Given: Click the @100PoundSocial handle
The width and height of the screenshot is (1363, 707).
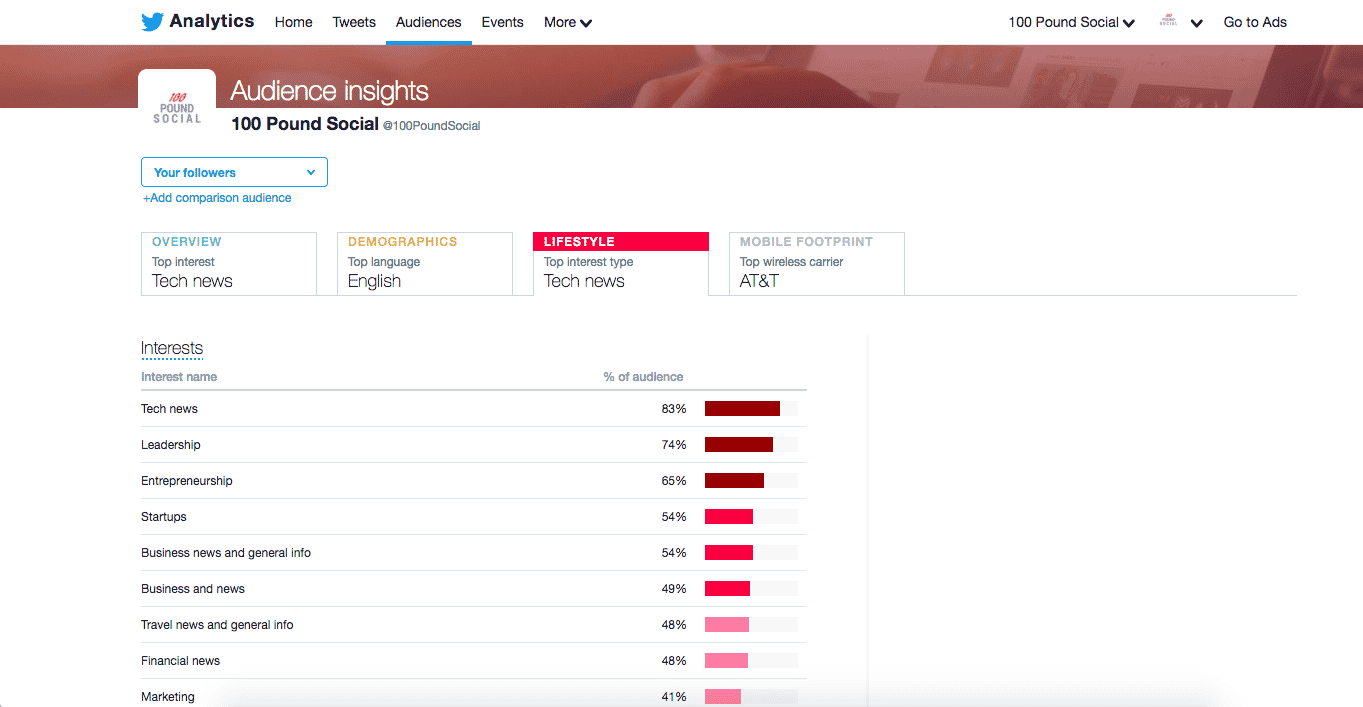Looking at the screenshot, I should click(x=432, y=126).
